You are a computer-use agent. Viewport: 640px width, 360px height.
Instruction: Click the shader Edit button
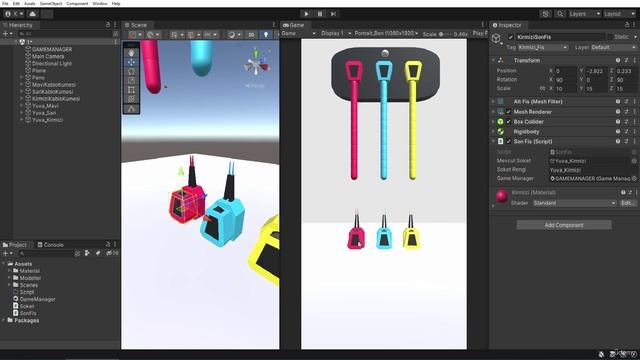coord(627,203)
